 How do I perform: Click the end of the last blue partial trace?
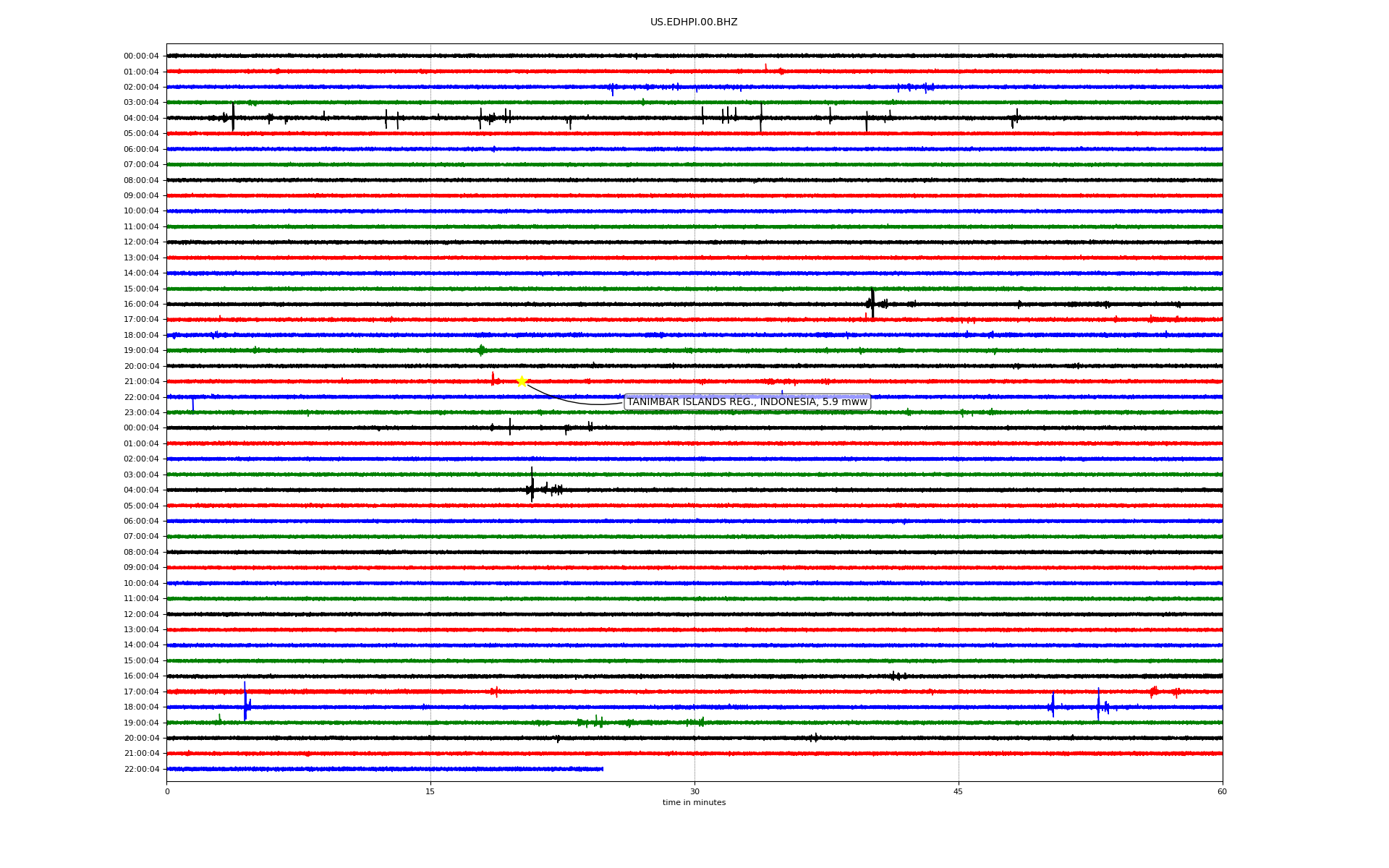pyautogui.click(x=602, y=769)
